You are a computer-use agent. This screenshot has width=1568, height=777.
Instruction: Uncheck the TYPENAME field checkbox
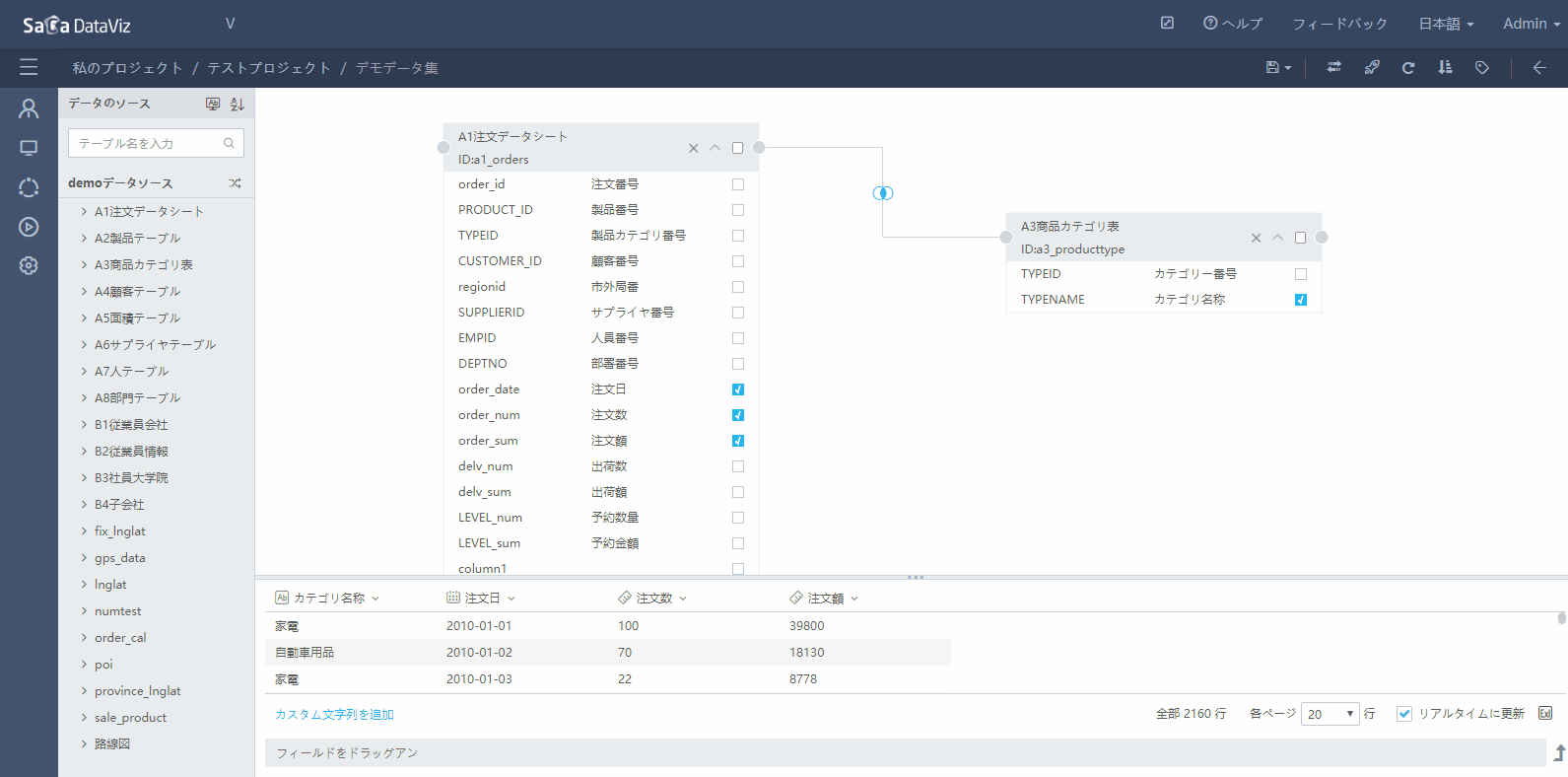click(1301, 300)
